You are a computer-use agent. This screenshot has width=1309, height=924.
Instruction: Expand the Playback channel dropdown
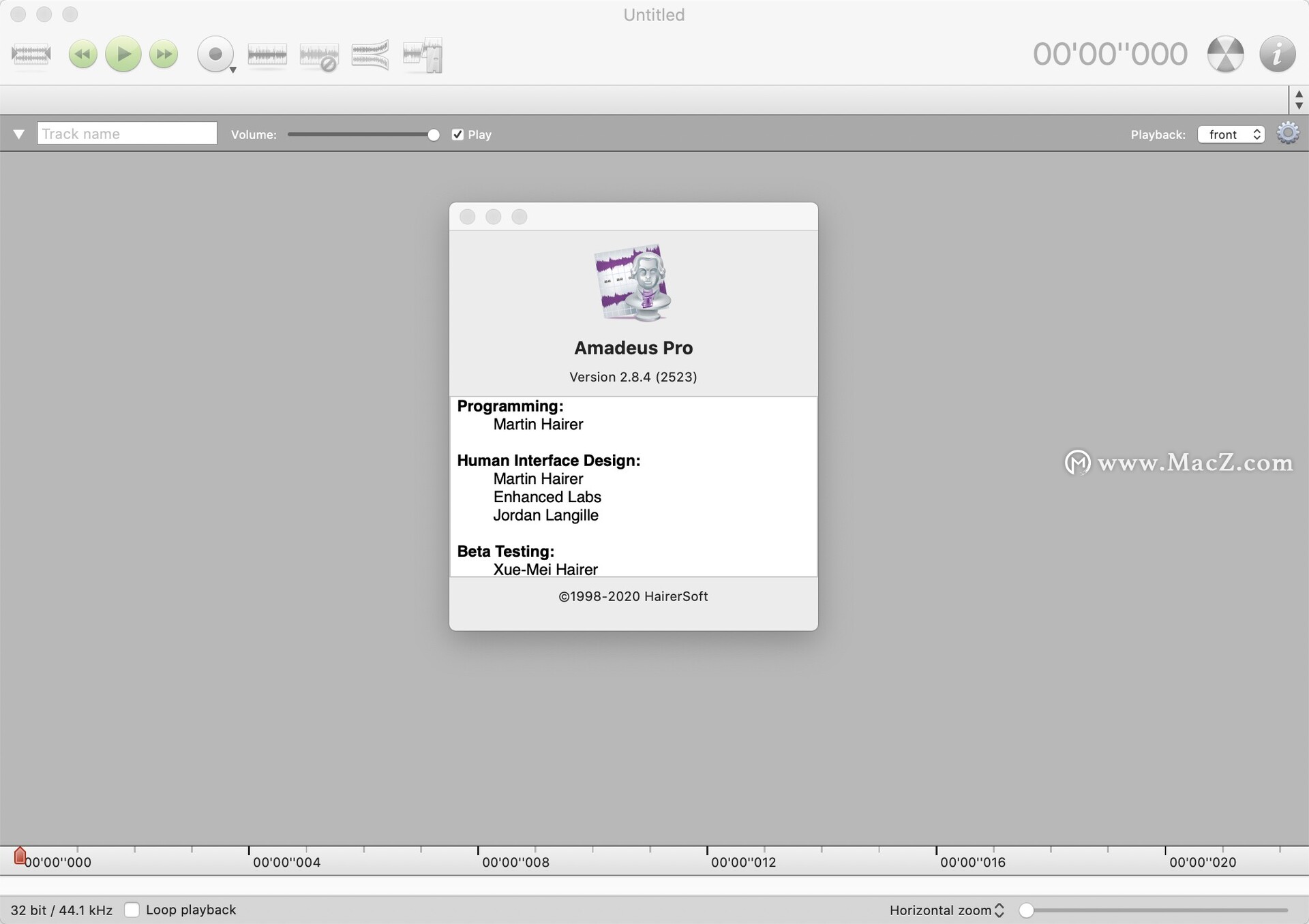[1231, 134]
